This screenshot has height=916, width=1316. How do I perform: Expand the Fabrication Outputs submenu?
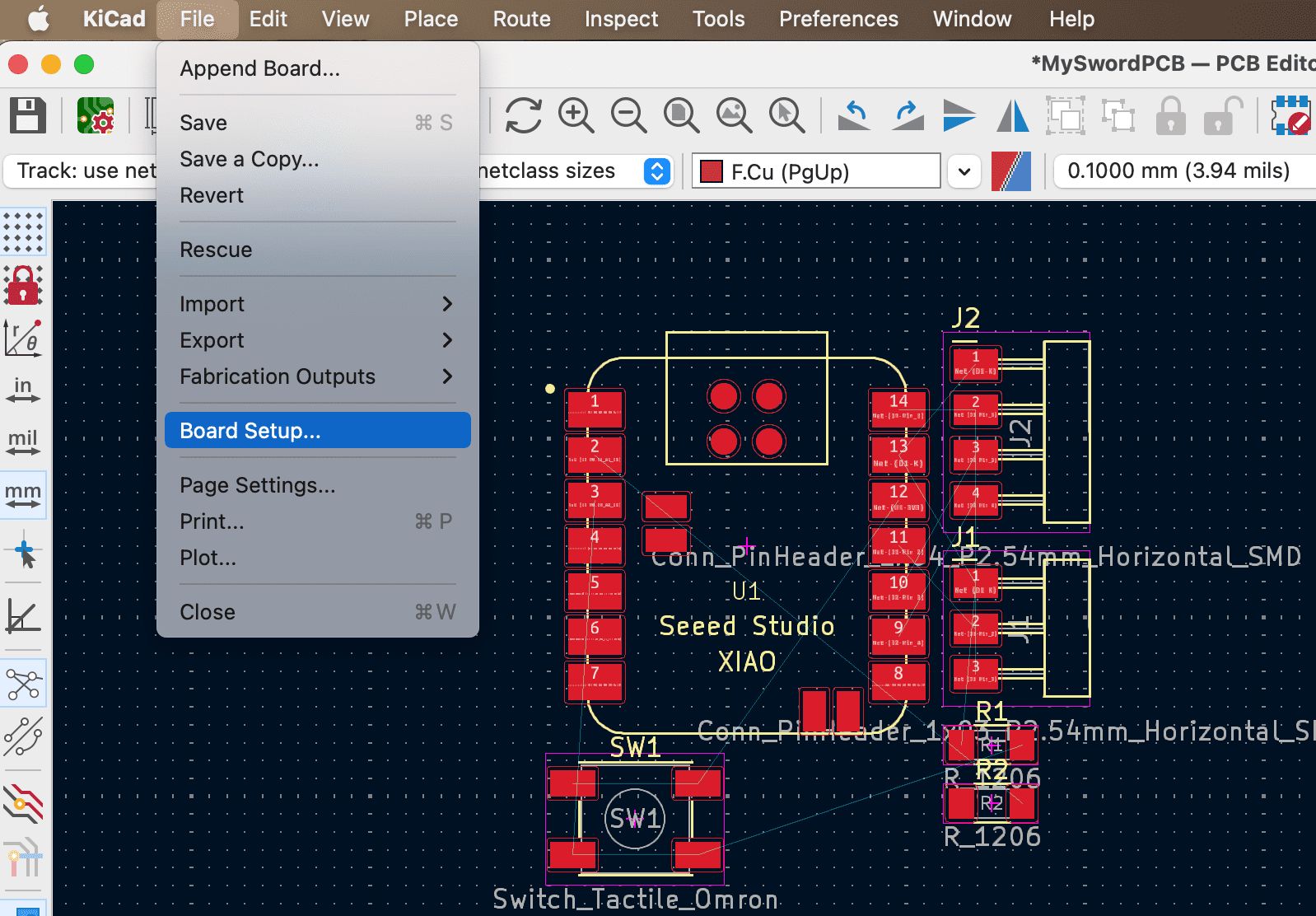point(318,376)
